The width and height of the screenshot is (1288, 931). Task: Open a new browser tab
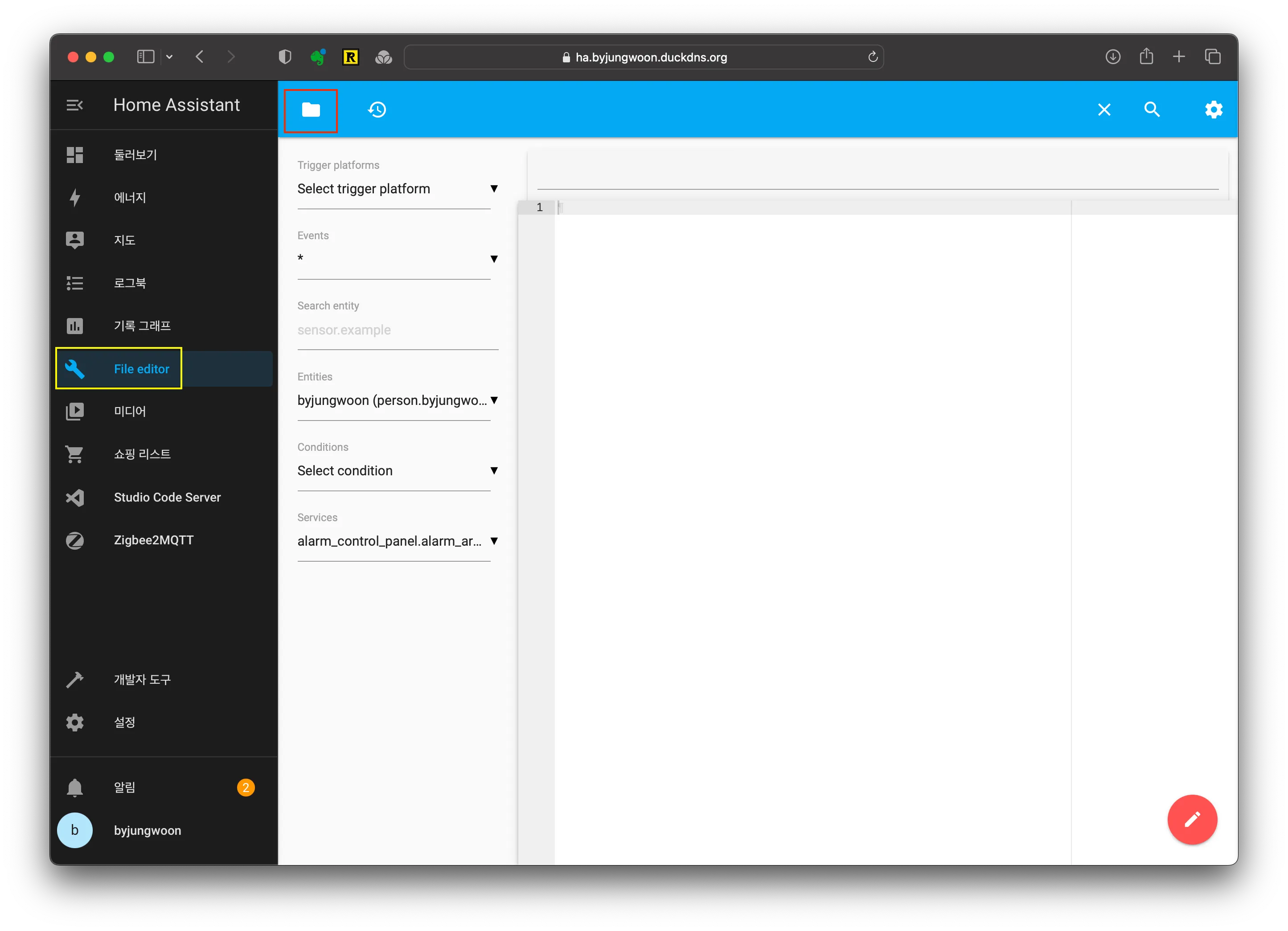pos(1179,57)
